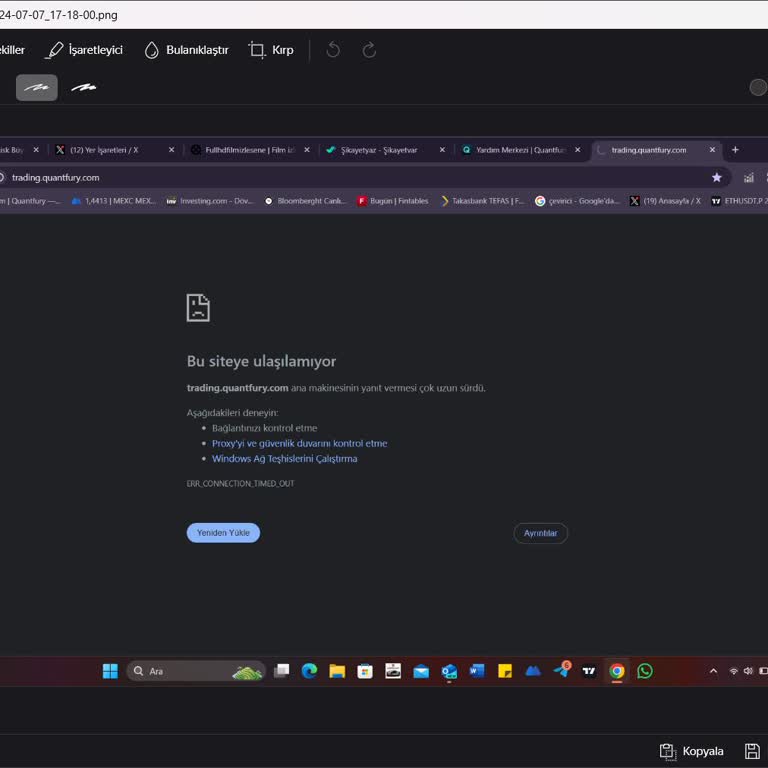Screen dimensions: 768x768
Task: Open the pen color circle swatch
Action: pos(758,88)
